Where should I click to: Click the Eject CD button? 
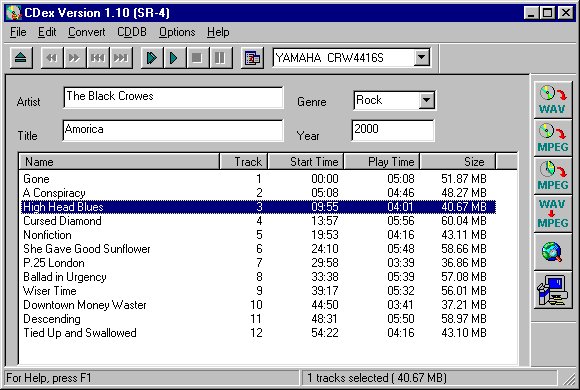click(x=21, y=58)
